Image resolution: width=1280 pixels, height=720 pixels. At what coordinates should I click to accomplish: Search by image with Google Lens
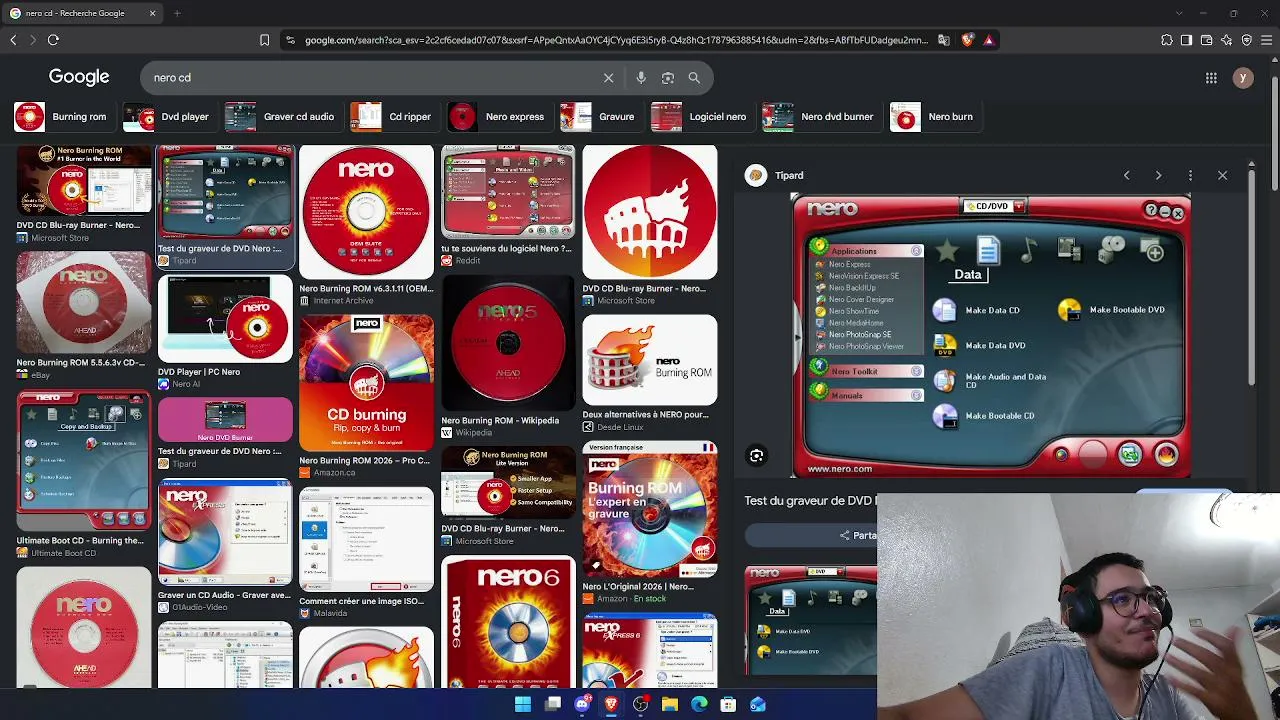click(668, 78)
